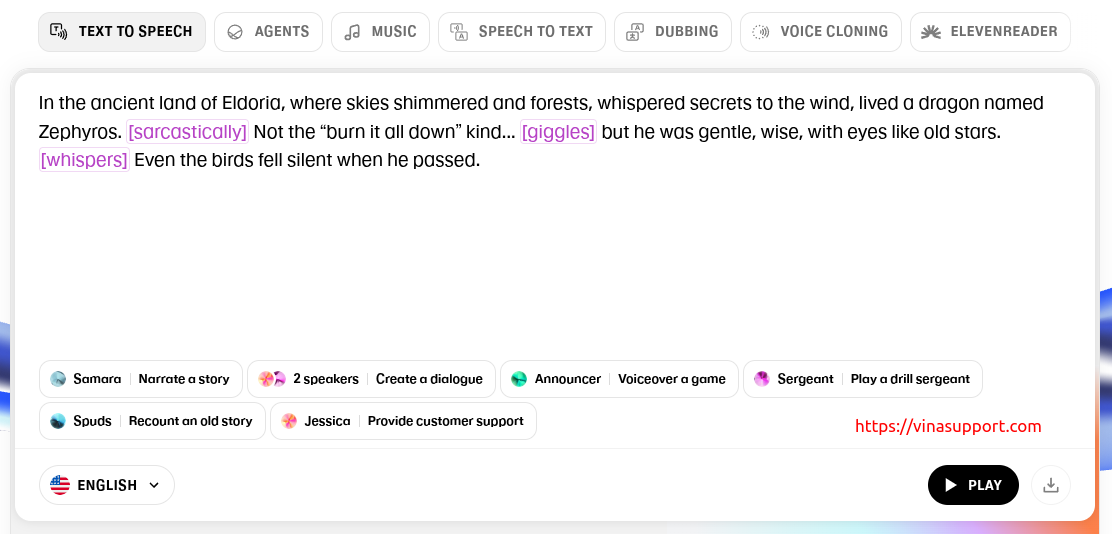Click the Samara voice avatar icon
The height and width of the screenshot is (534, 1112).
tap(58, 379)
